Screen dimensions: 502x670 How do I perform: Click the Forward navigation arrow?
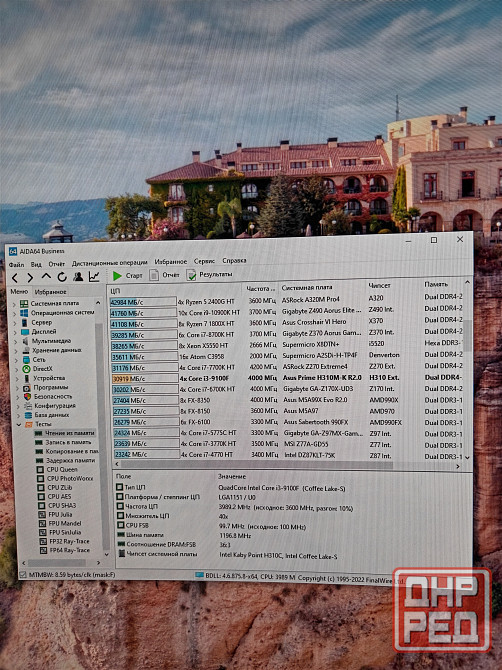[30, 278]
